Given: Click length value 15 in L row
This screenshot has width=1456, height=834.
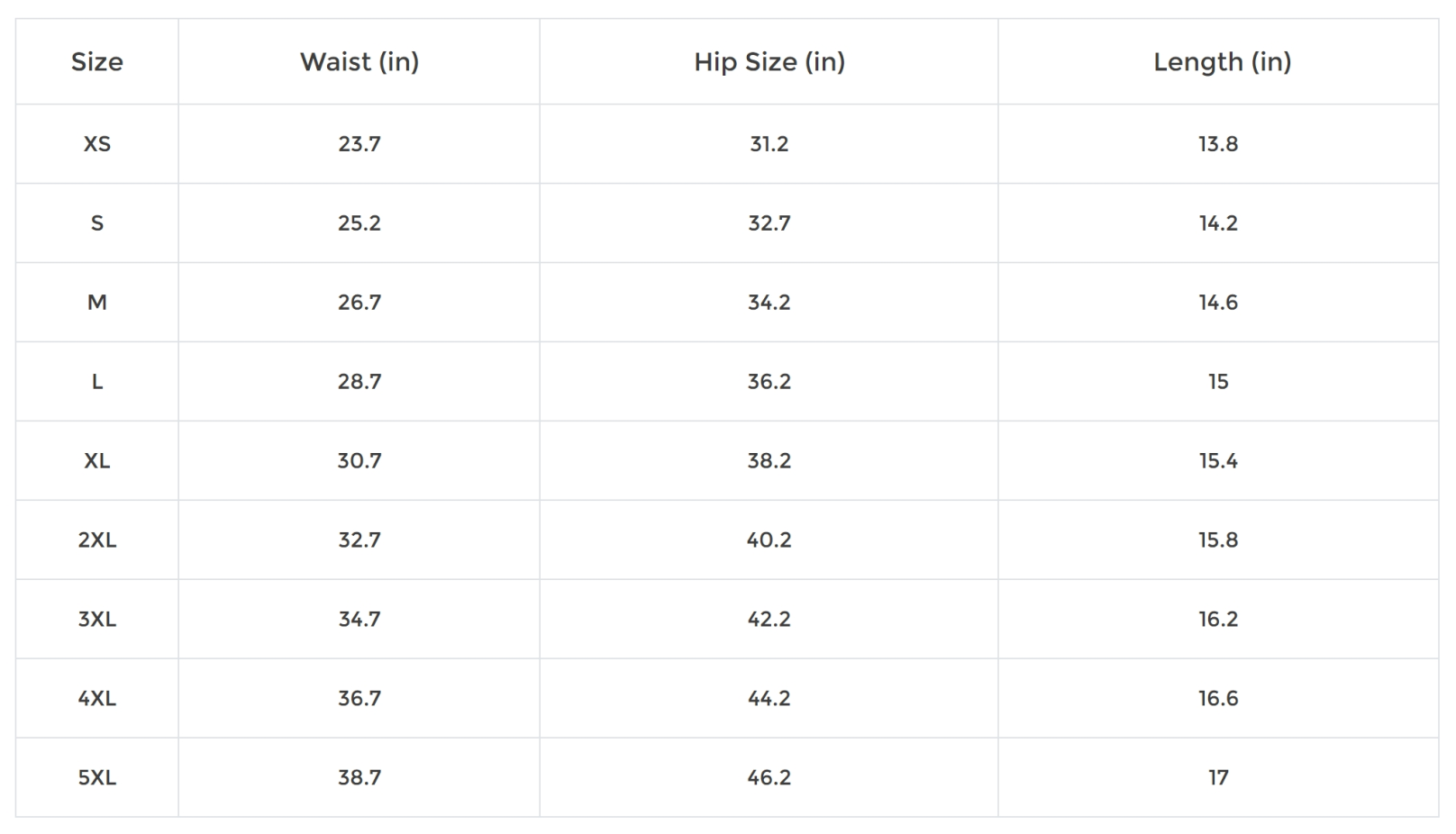Looking at the screenshot, I should pyautogui.click(x=1218, y=382).
